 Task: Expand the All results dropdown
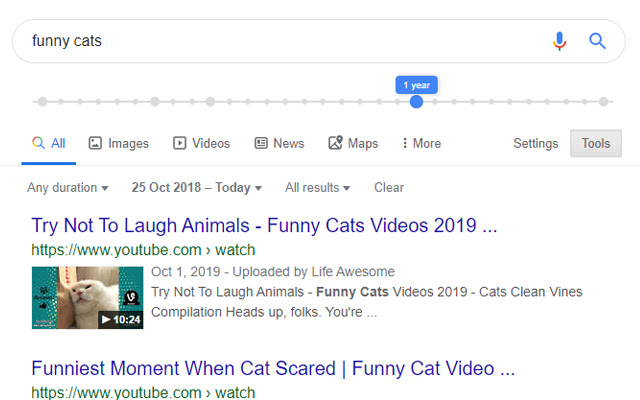(x=317, y=187)
